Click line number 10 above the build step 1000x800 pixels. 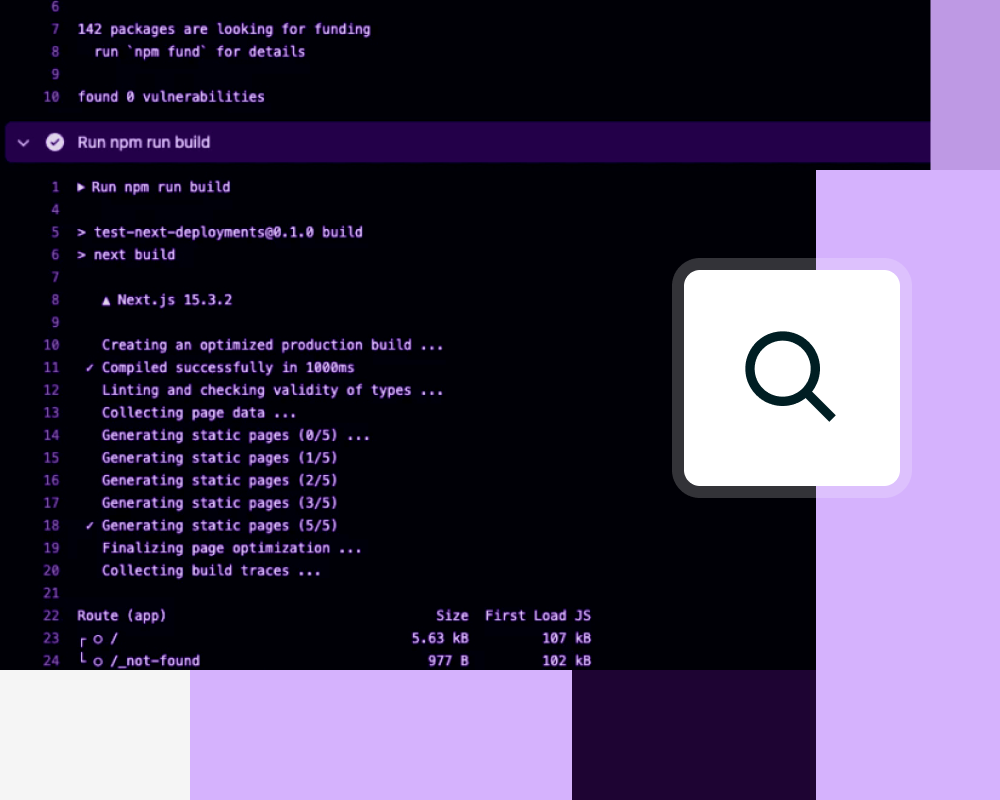tap(51, 97)
